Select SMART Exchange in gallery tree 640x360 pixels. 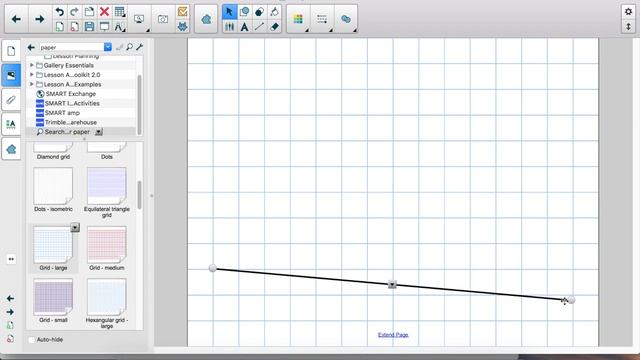point(70,94)
